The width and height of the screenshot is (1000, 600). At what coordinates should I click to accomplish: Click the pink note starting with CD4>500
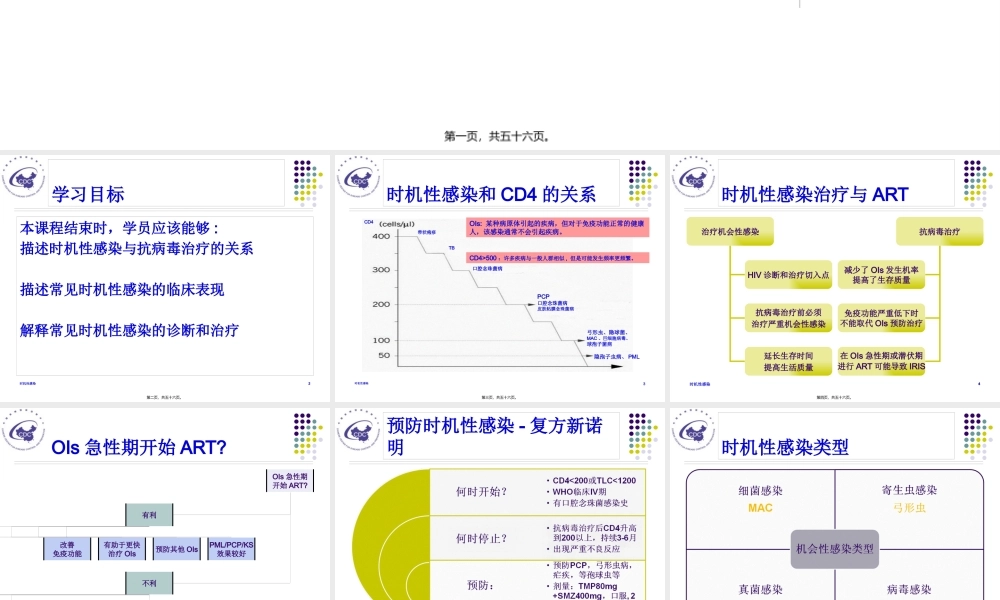557,258
